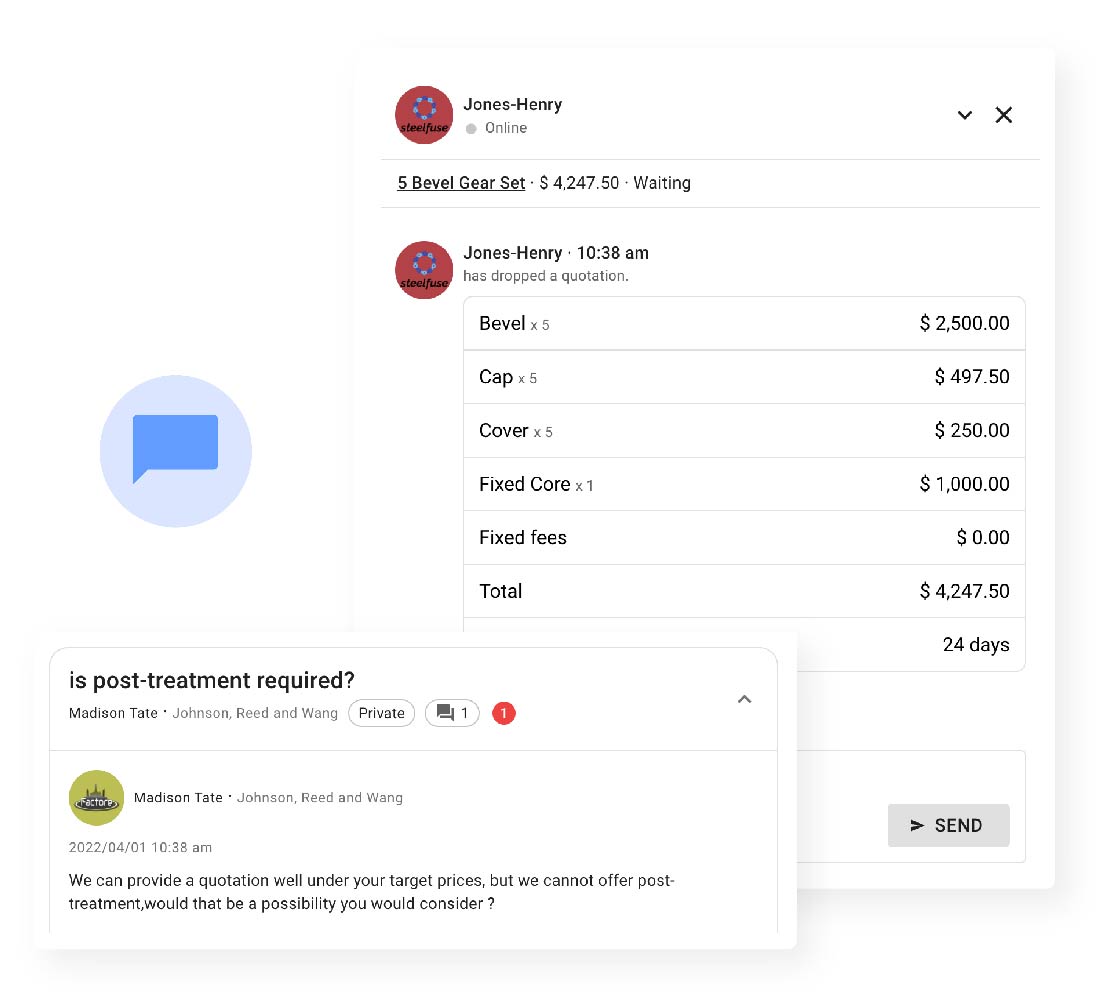
Task: Click the 'is post-treatment required?' title
Action: 211,680
